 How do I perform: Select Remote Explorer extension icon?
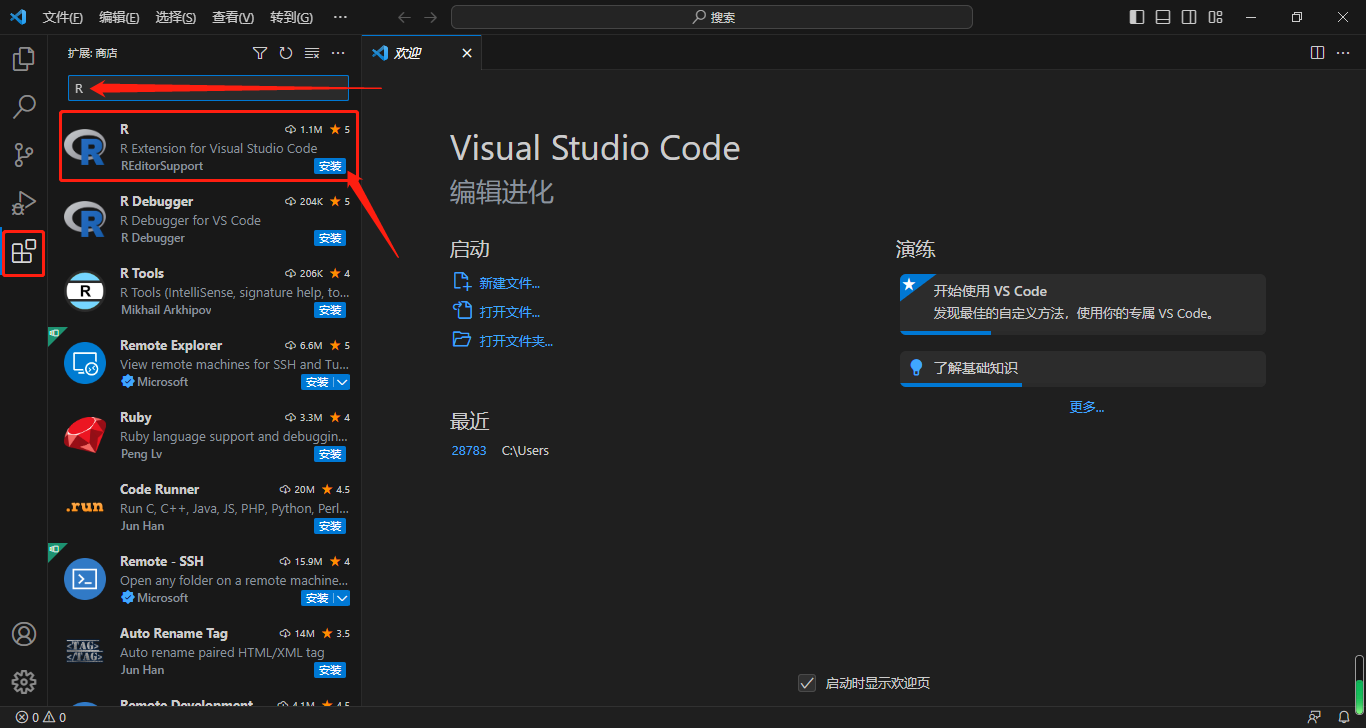click(x=85, y=363)
